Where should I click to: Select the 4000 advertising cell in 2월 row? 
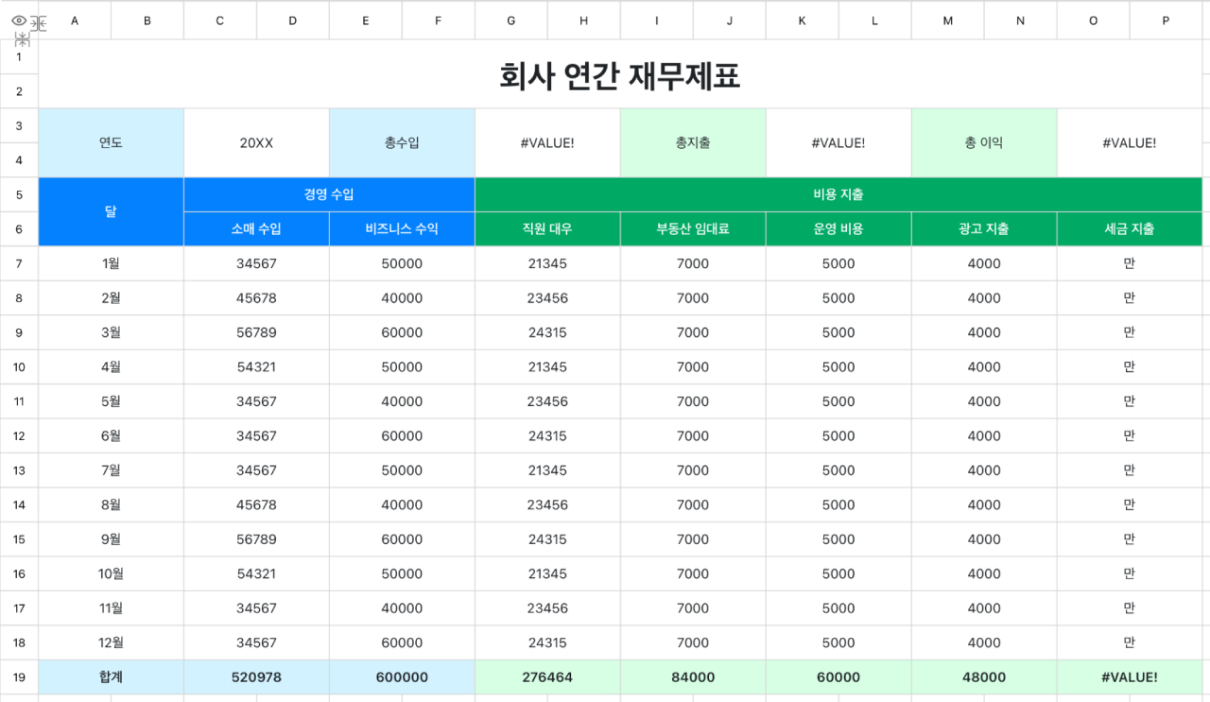click(984, 298)
